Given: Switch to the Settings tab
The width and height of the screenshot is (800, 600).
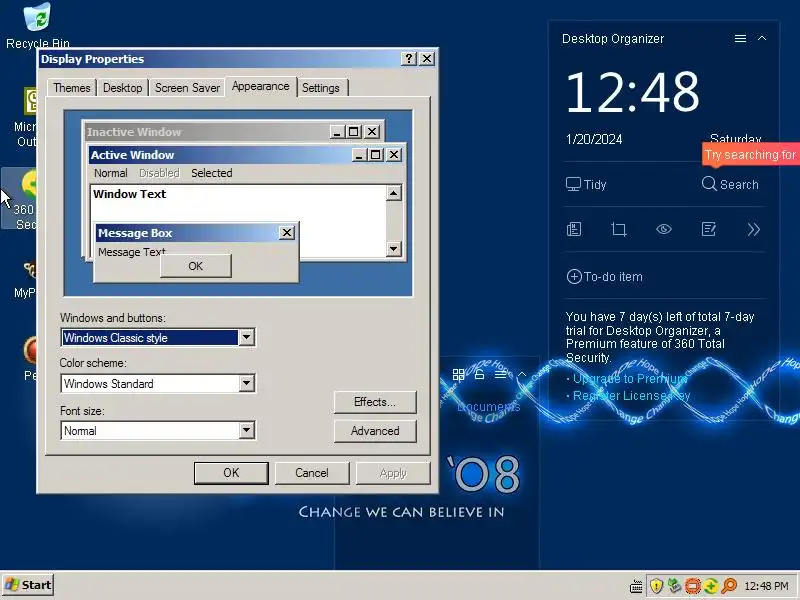Looking at the screenshot, I should click(320, 88).
